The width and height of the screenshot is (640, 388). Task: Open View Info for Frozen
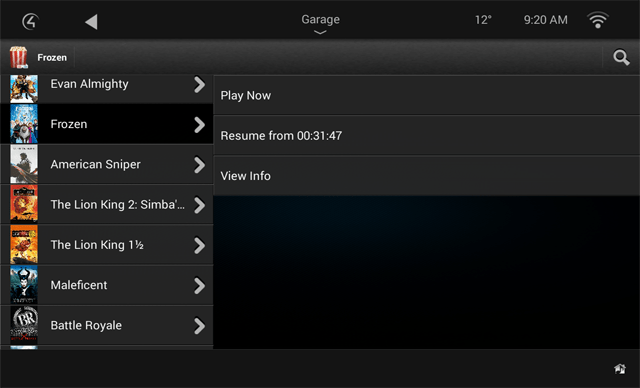coord(427,175)
